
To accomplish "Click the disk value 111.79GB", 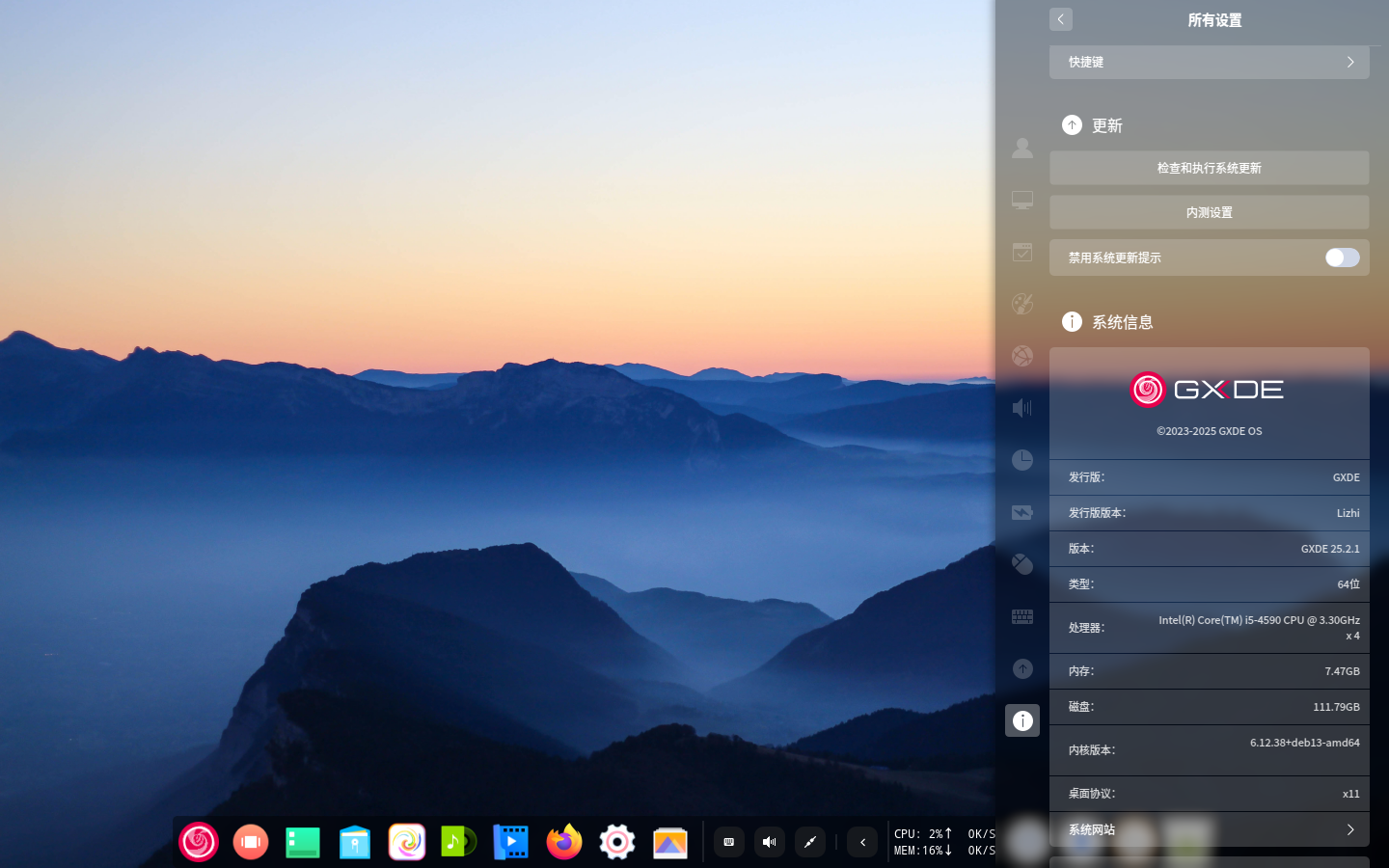I will [1336, 707].
